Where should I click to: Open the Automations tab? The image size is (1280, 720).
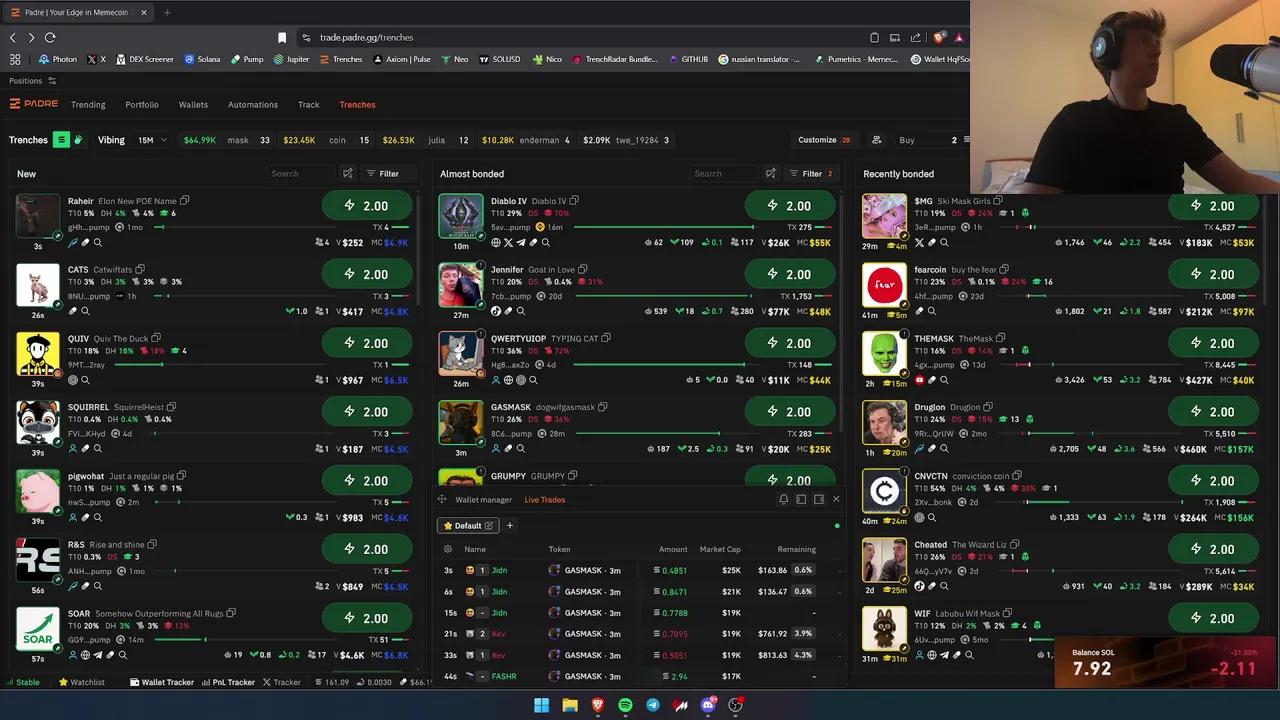pyautogui.click(x=253, y=105)
